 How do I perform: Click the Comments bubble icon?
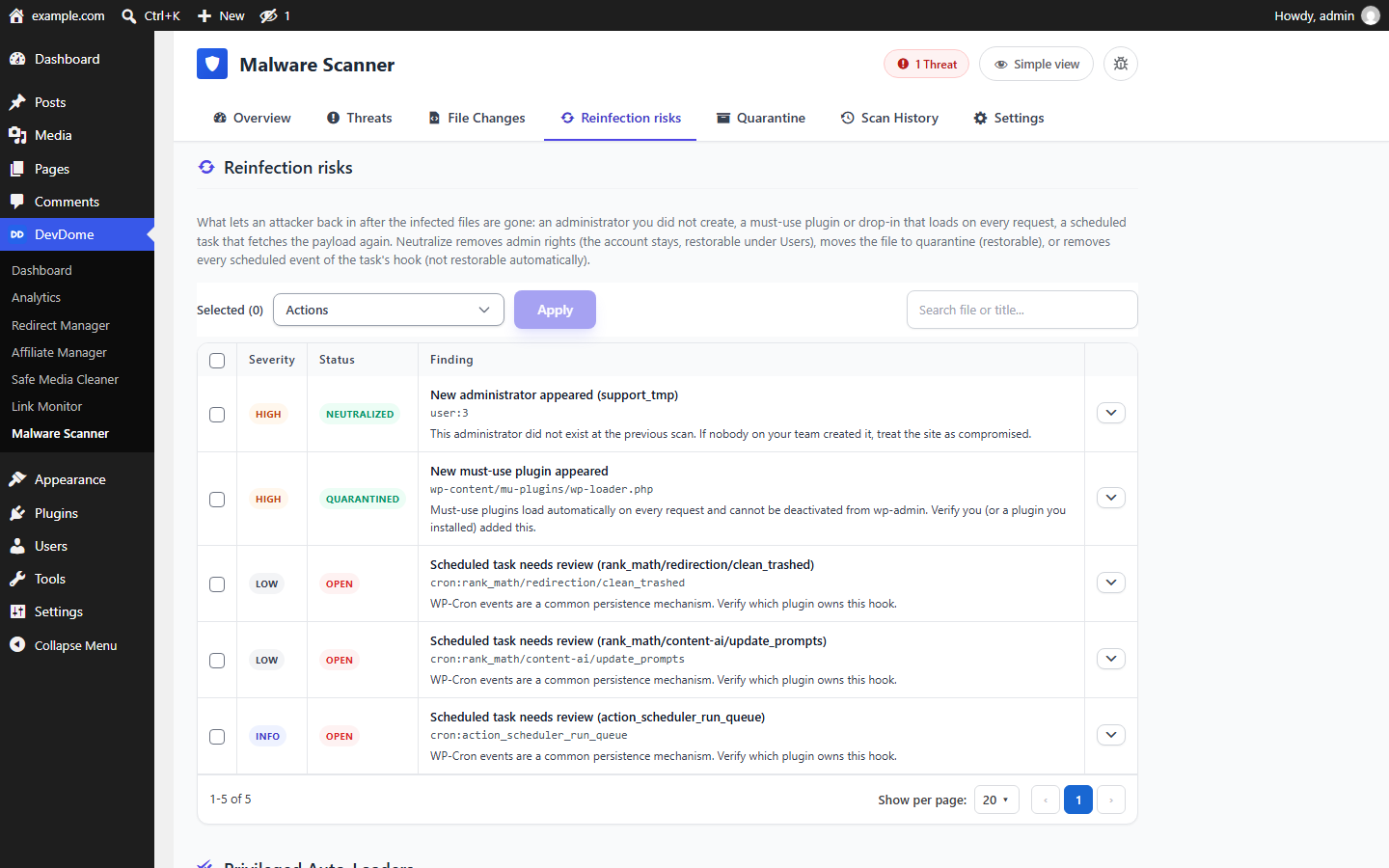17,202
